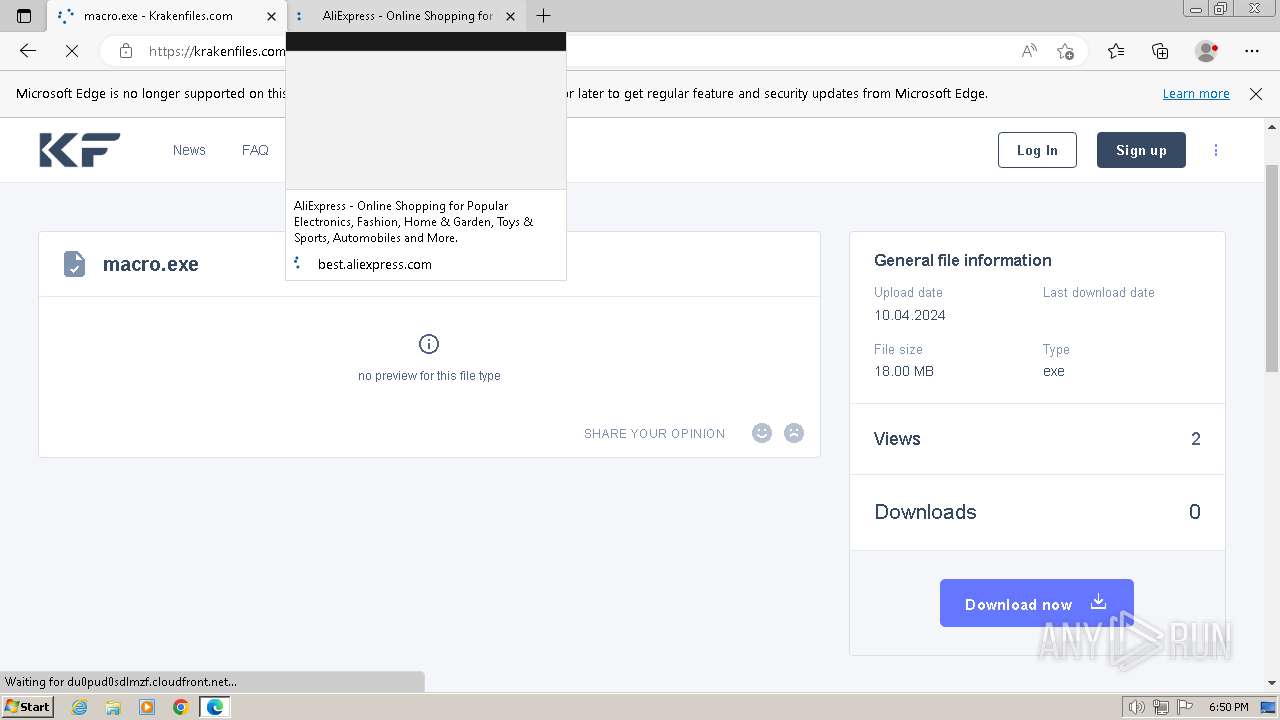Screen dimensions: 1280x720
Task: Open the tab actions menu icon
Action: 24,16
